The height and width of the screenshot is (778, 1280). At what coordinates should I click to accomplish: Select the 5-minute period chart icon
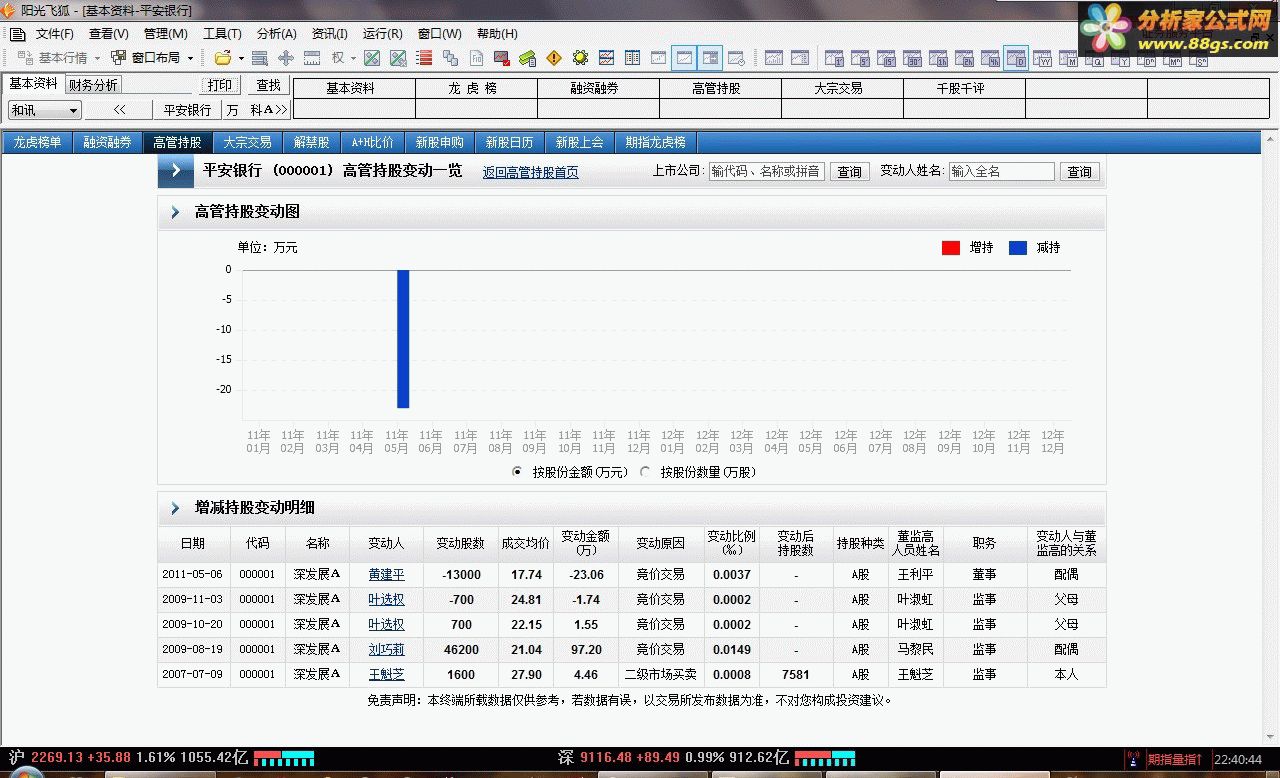pos(860,58)
